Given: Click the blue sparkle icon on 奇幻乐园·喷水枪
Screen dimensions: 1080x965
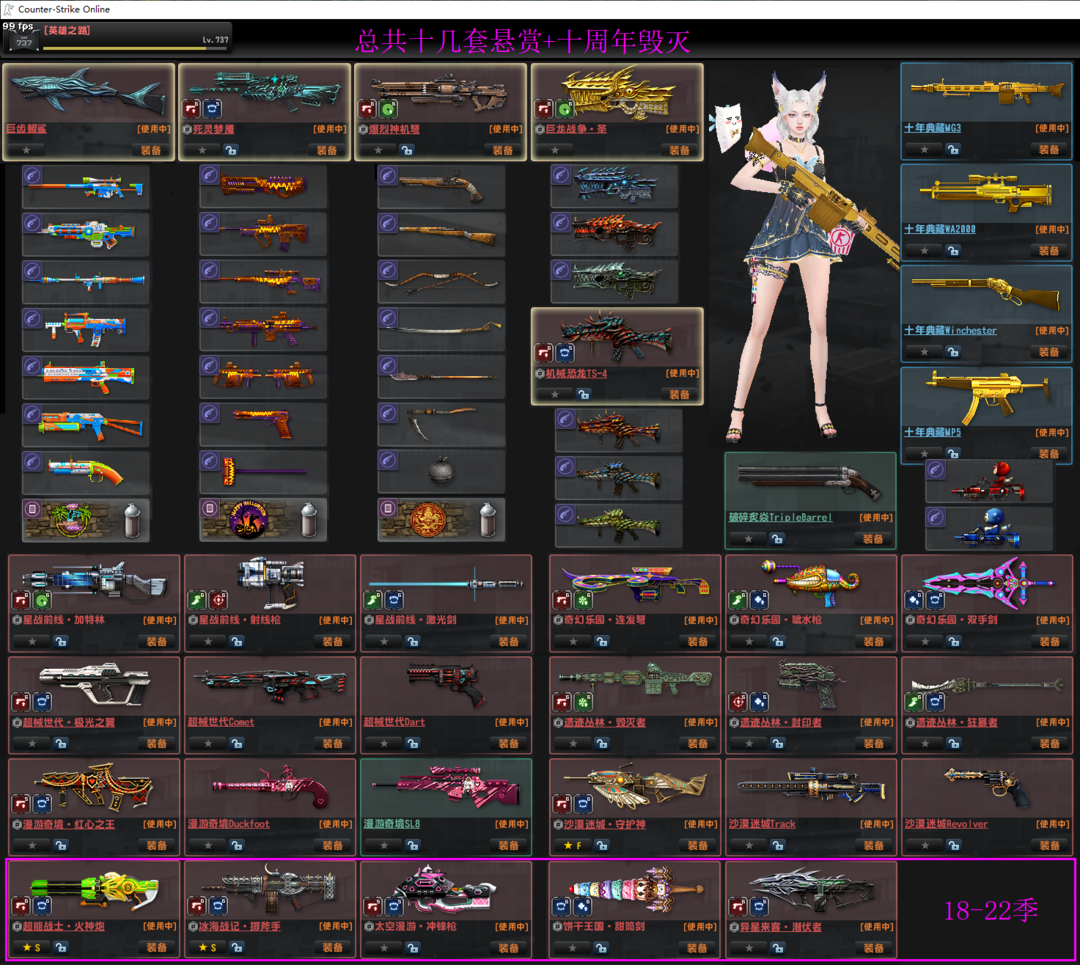Looking at the screenshot, I should (x=759, y=600).
